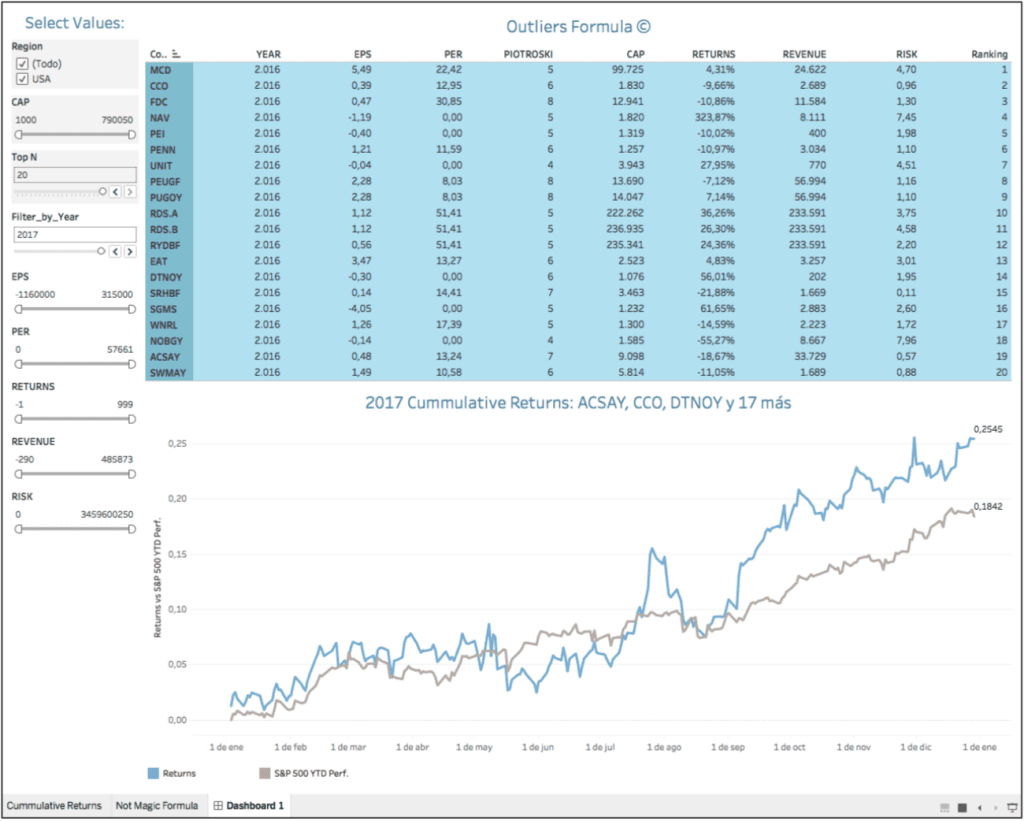Click the 30,85 PER cell in the FDC row
The image size is (1024, 821).
coord(449,101)
